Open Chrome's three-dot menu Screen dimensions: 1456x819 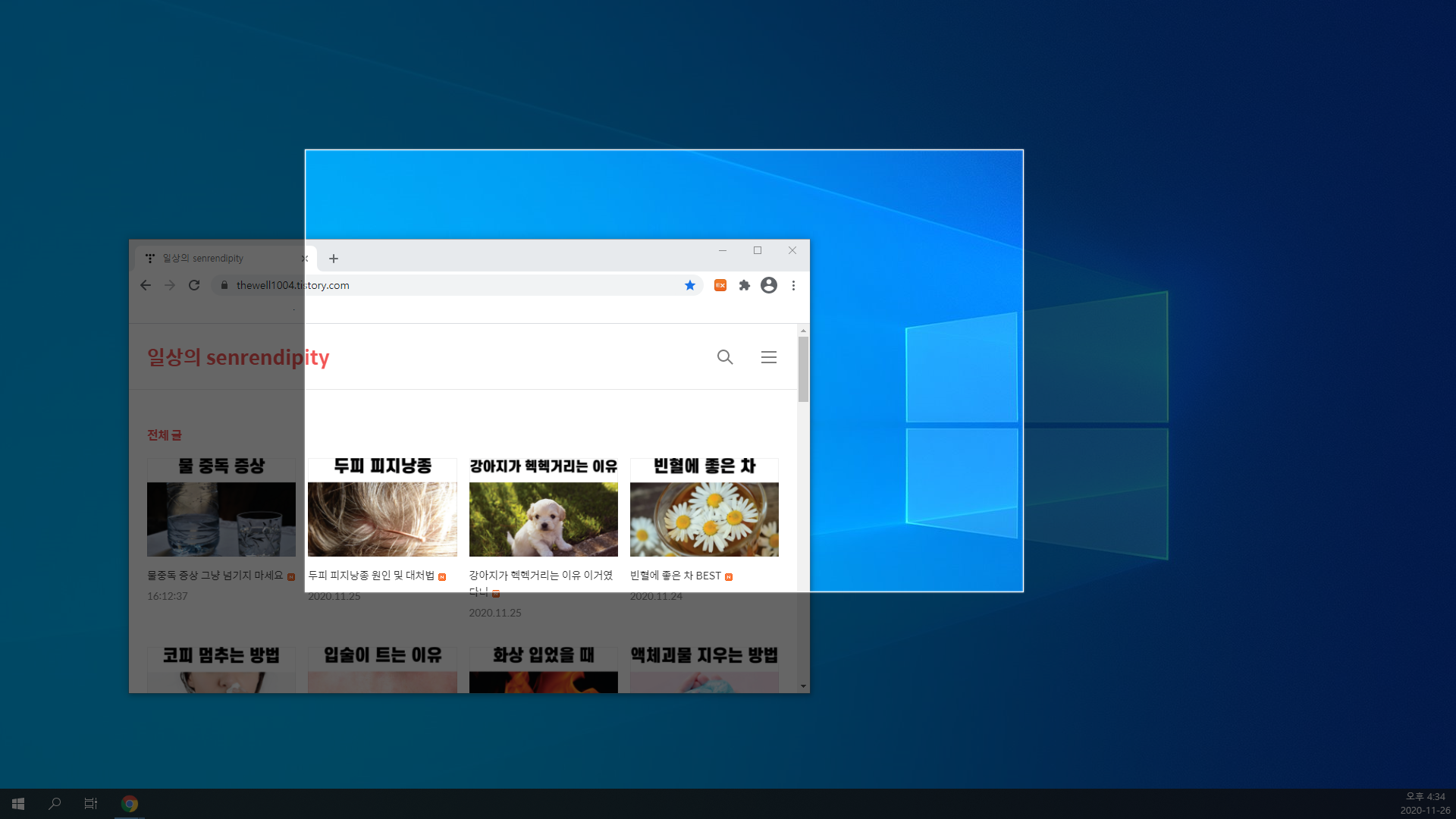click(793, 285)
